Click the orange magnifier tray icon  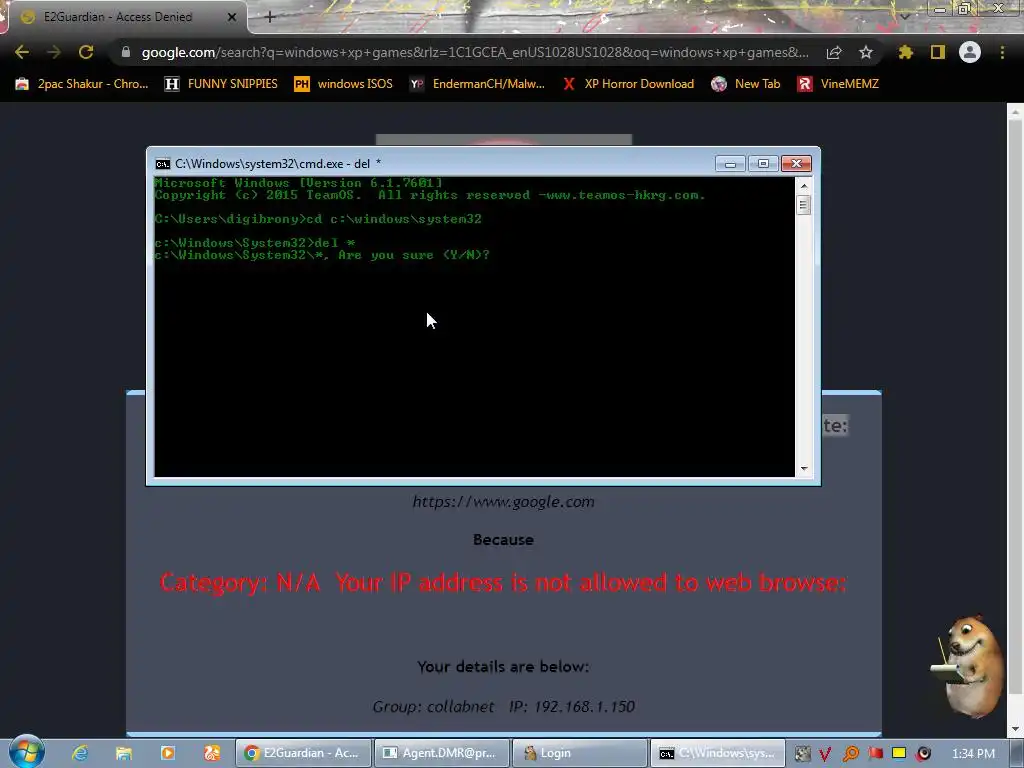tap(850, 754)
